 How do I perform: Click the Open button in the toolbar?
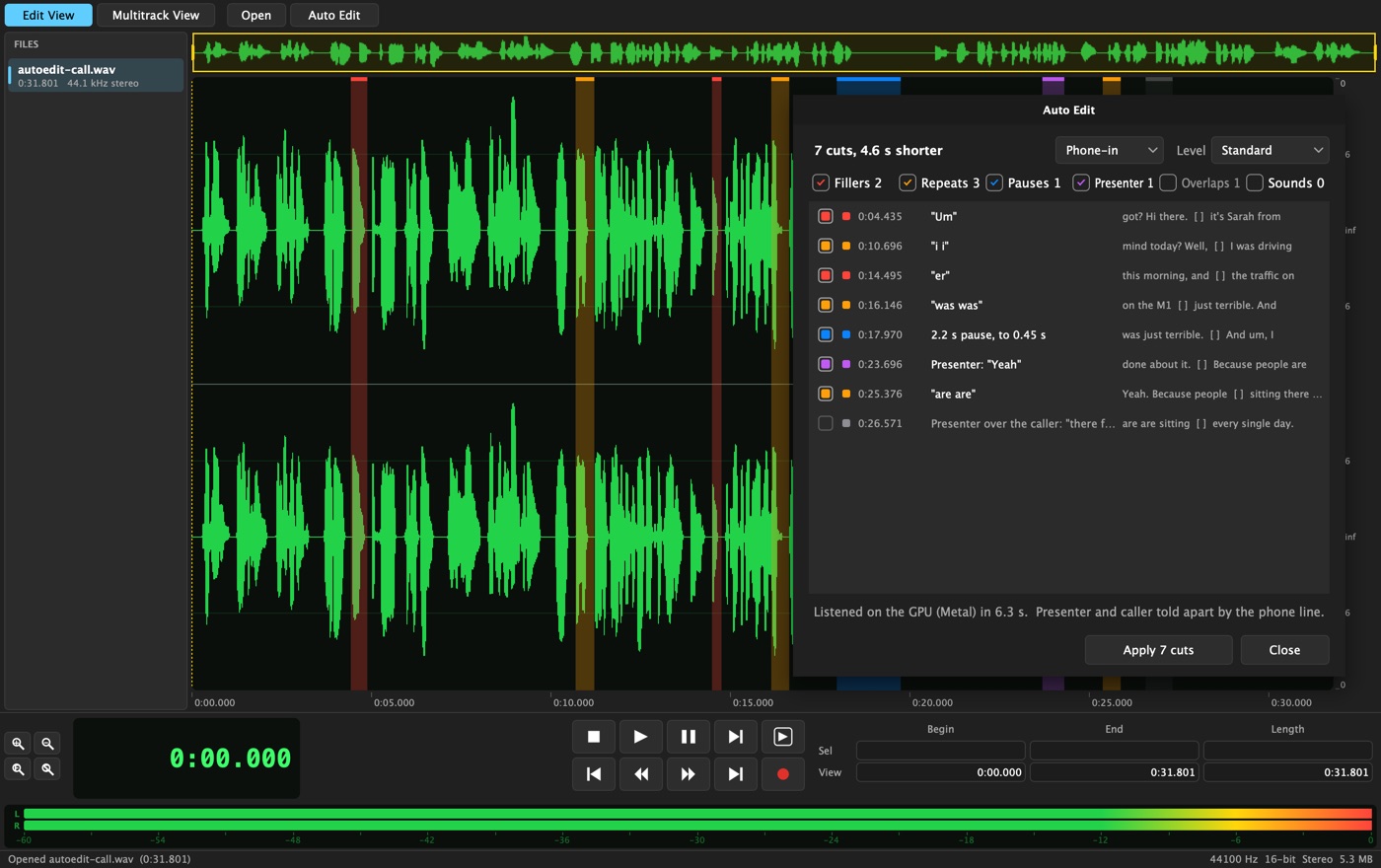pyautogui.click(x=256, y=15)
